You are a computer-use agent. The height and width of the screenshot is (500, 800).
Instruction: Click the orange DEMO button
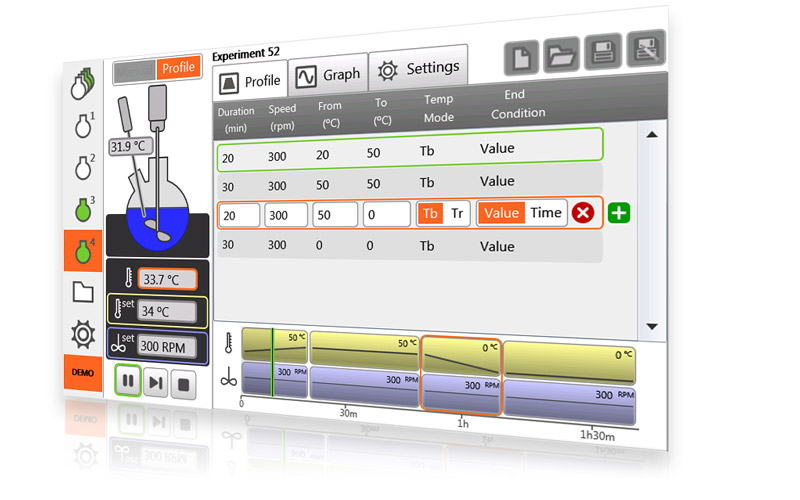click(83, 372)
